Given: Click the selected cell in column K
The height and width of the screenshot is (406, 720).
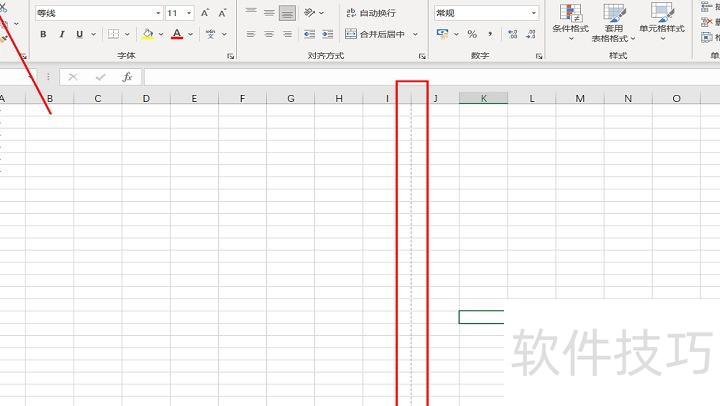Looking at the screenshot, I should tap(482, 317).
